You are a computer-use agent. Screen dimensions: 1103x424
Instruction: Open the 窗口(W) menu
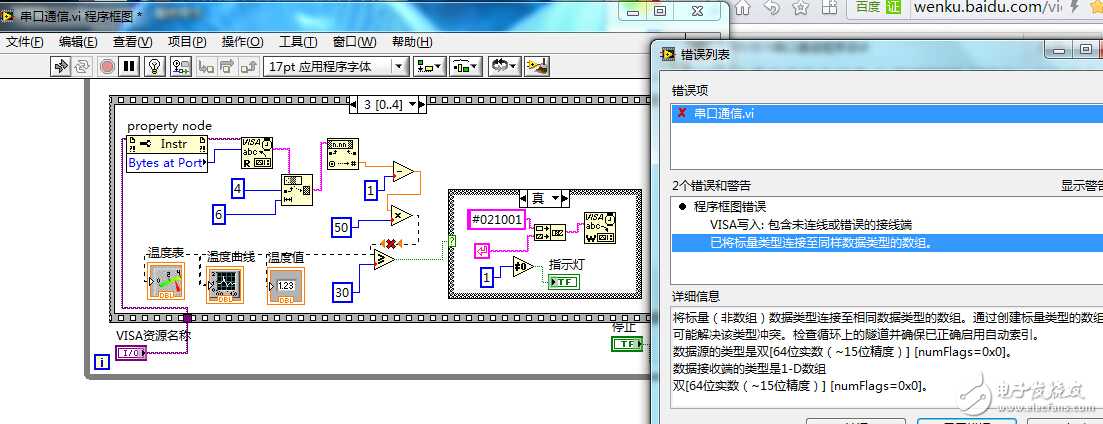[x=355, y=41]
